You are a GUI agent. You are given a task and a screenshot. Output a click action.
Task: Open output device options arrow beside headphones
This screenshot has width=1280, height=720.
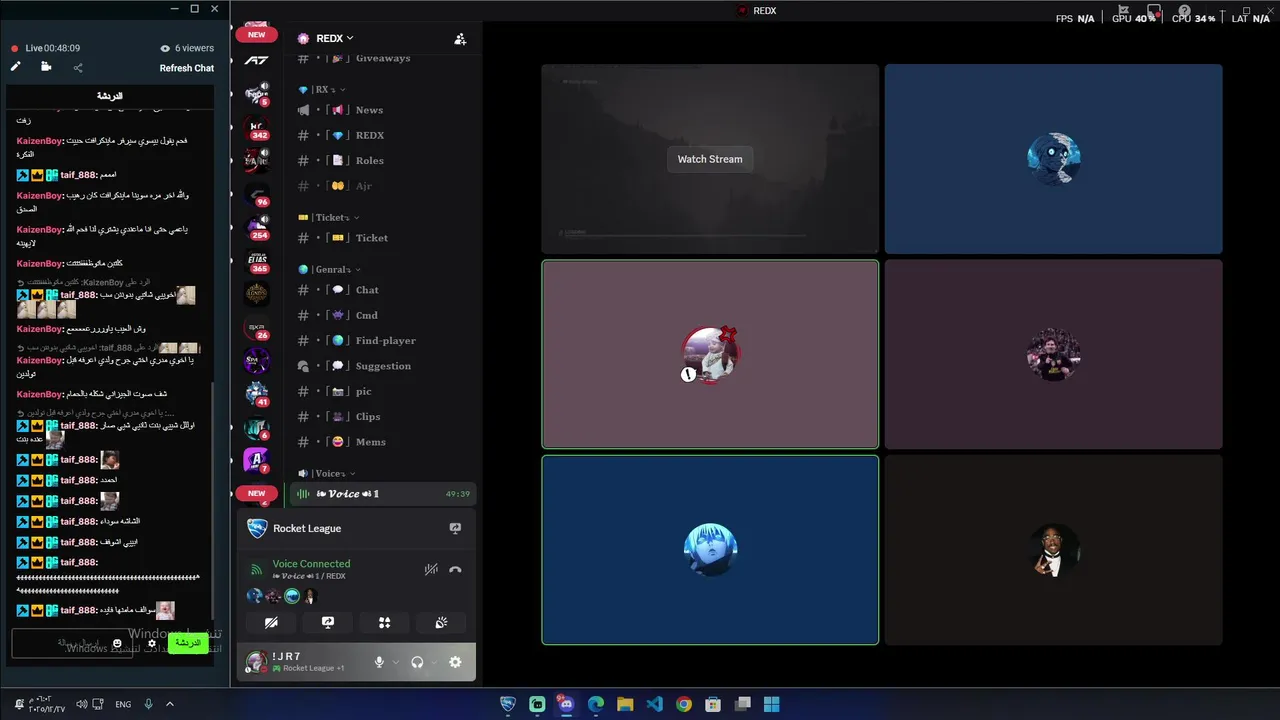434,662
